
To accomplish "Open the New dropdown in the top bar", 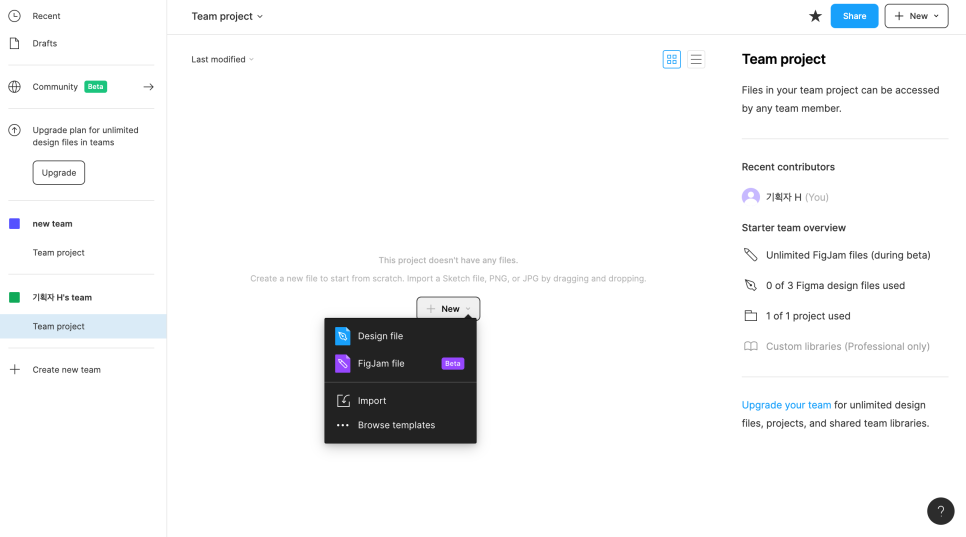I will [916, 16].
